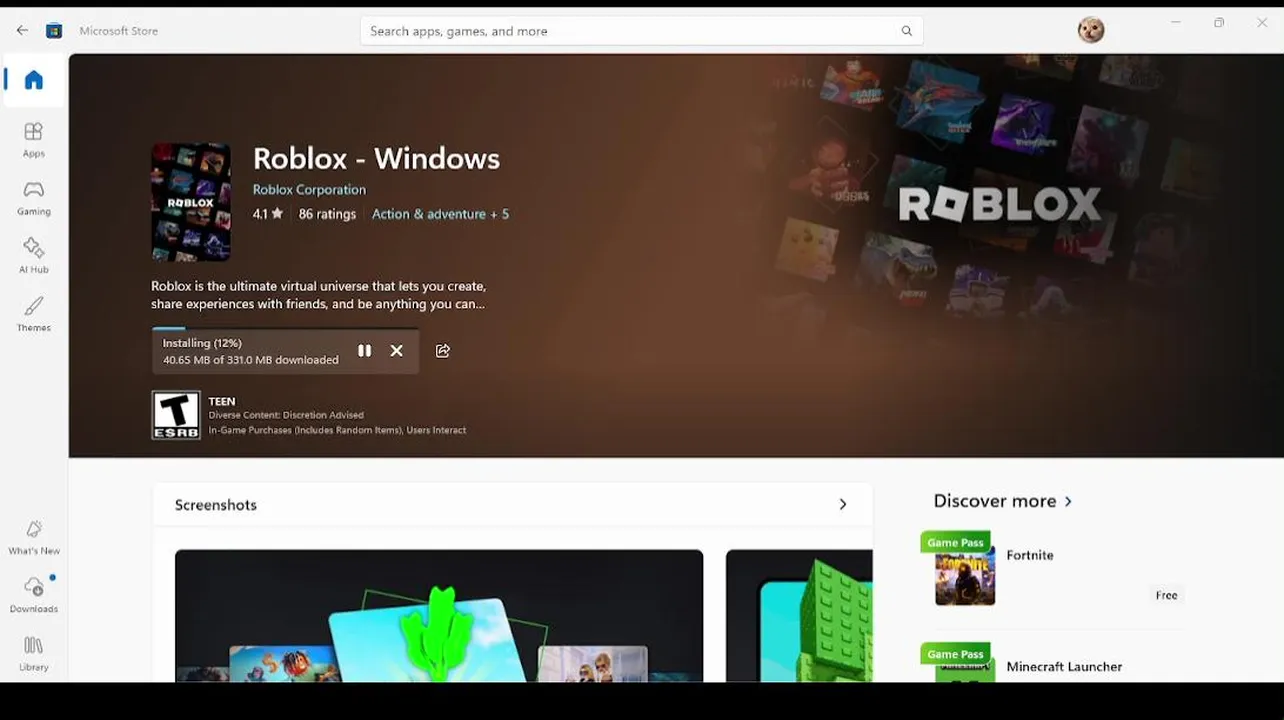
Task: Open the Fortnite app thumbnail
Action: point(965,576)
